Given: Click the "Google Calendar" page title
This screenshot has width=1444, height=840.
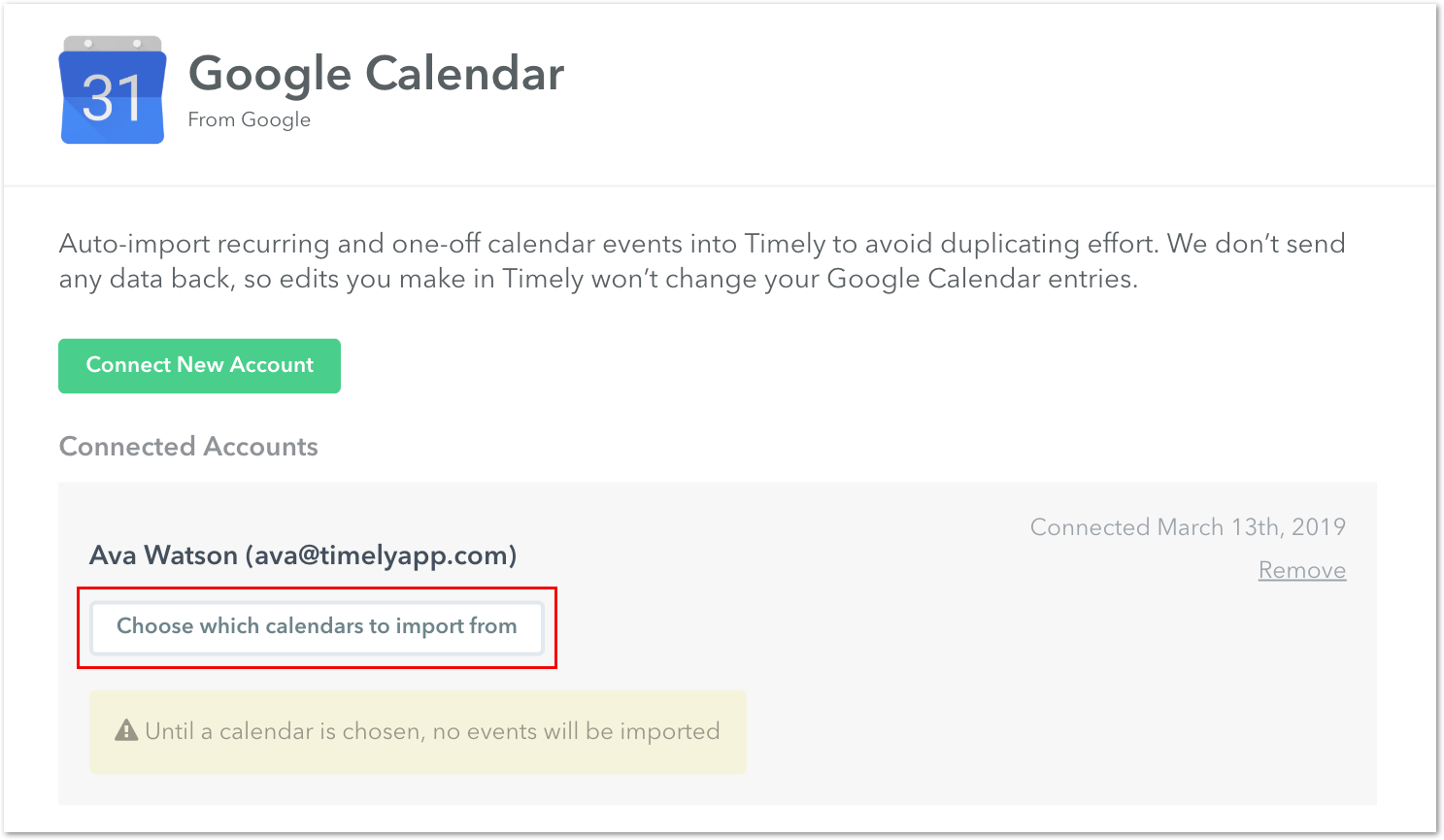Looking at the screenshot, I should (x=377, y=73).
